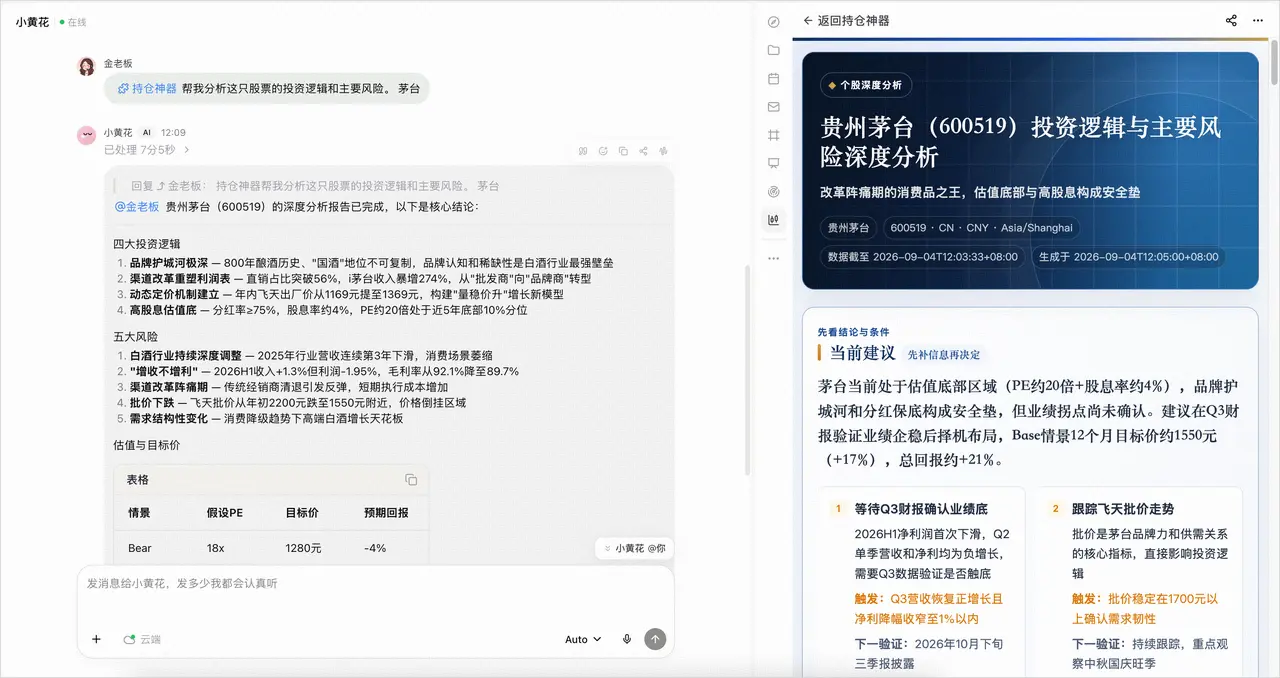This screenshot has height=678, width=1280.
Task: Select the -4% table cell
Action: (375, 548)
